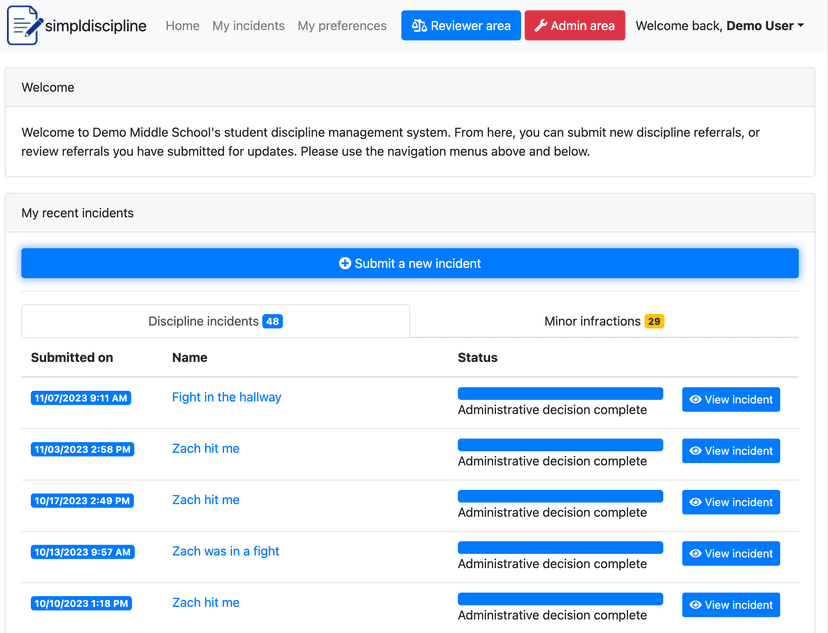This screenshot has height=633, width=828.
Task: Click the 11/07/2023 9:11 AM date badge
Action: pos(81,398)
